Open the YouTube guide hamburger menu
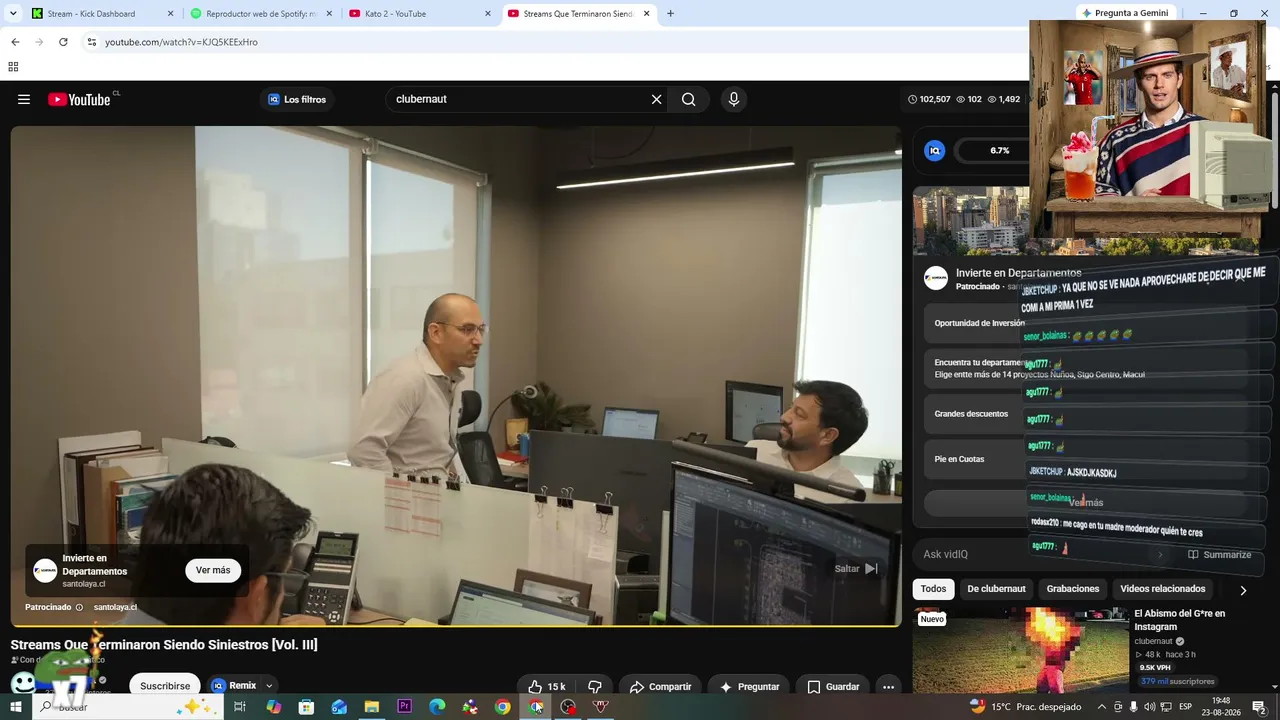 pos(24,99)
